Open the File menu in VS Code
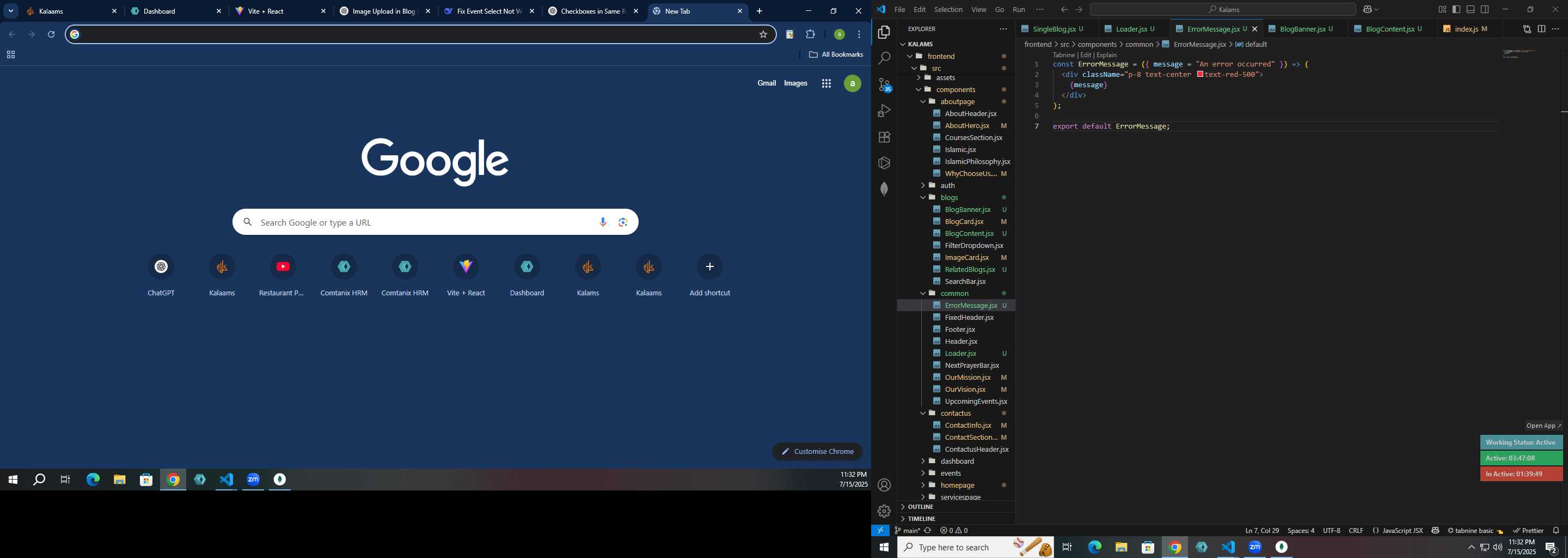 tap(899, 10)
